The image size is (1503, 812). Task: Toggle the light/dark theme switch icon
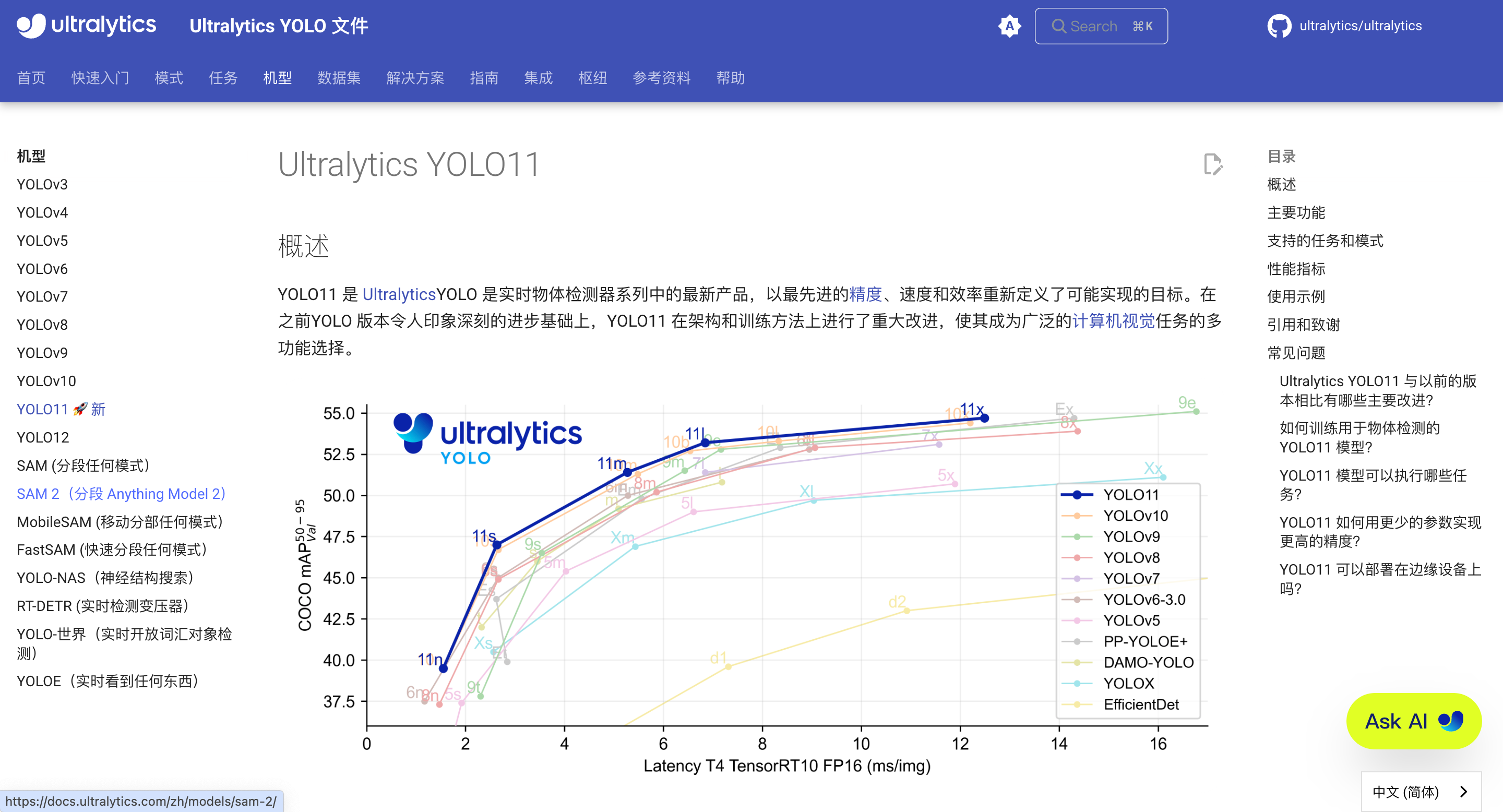1009,26
